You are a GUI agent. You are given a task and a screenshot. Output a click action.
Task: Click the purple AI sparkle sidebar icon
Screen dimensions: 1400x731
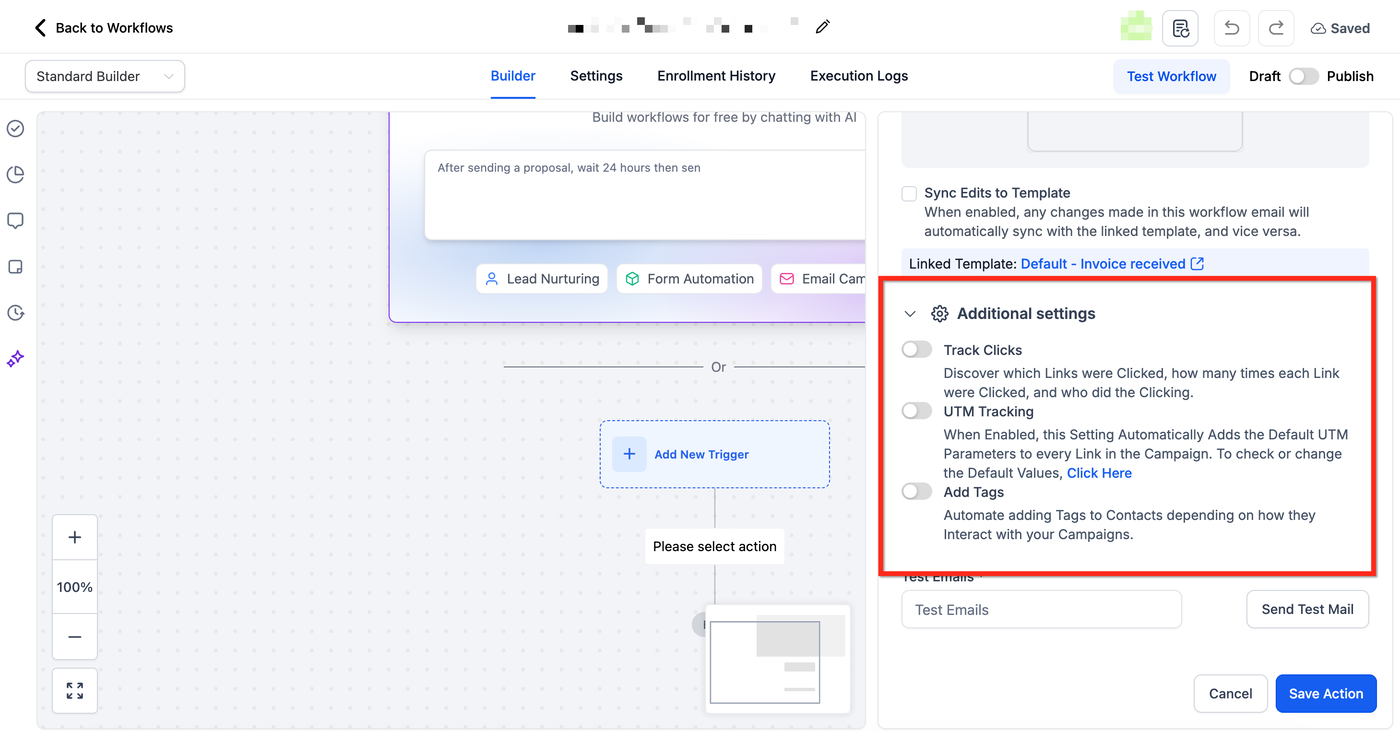[15, 359]
